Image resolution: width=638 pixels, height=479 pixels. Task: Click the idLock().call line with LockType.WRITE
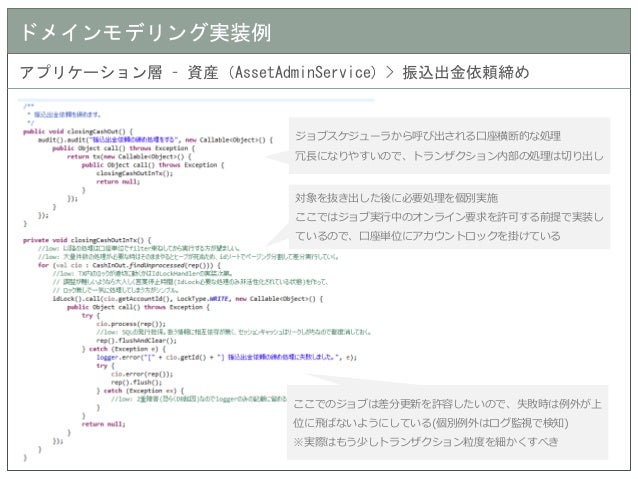[x=188, y=299]
